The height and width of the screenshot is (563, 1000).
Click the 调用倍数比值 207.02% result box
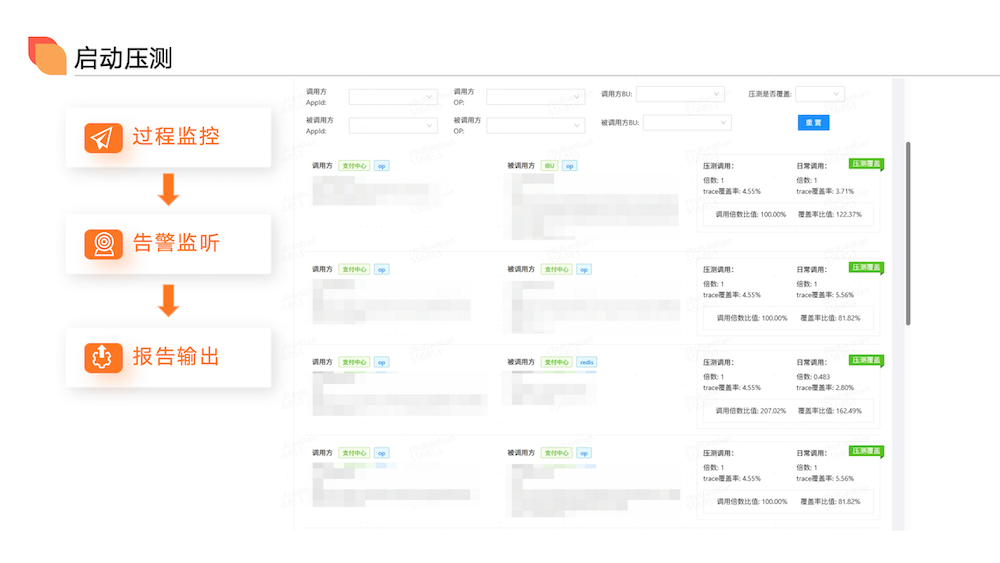tap(788, 410)
